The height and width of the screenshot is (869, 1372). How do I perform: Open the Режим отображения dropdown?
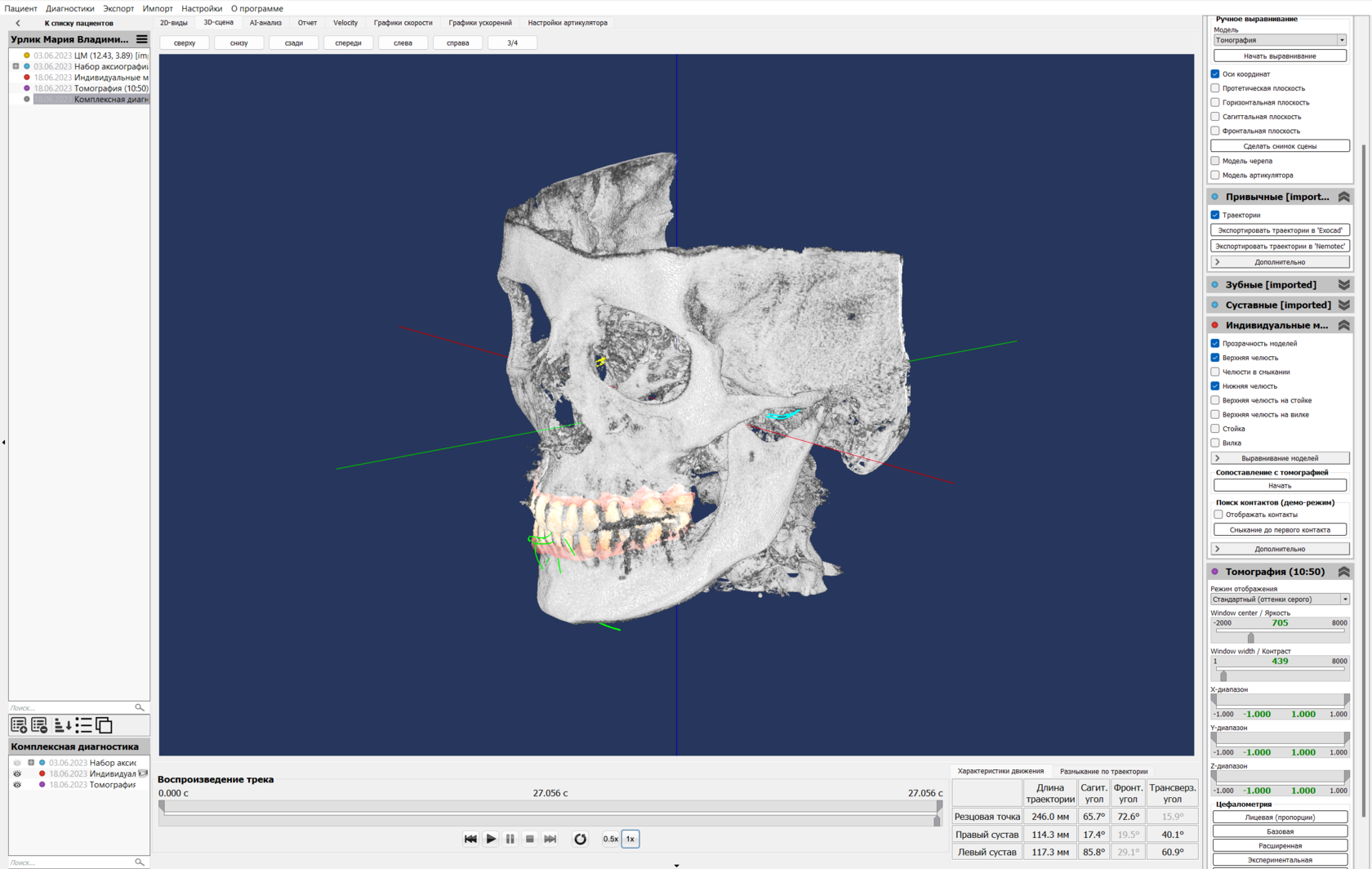[x=1280, y=599]
